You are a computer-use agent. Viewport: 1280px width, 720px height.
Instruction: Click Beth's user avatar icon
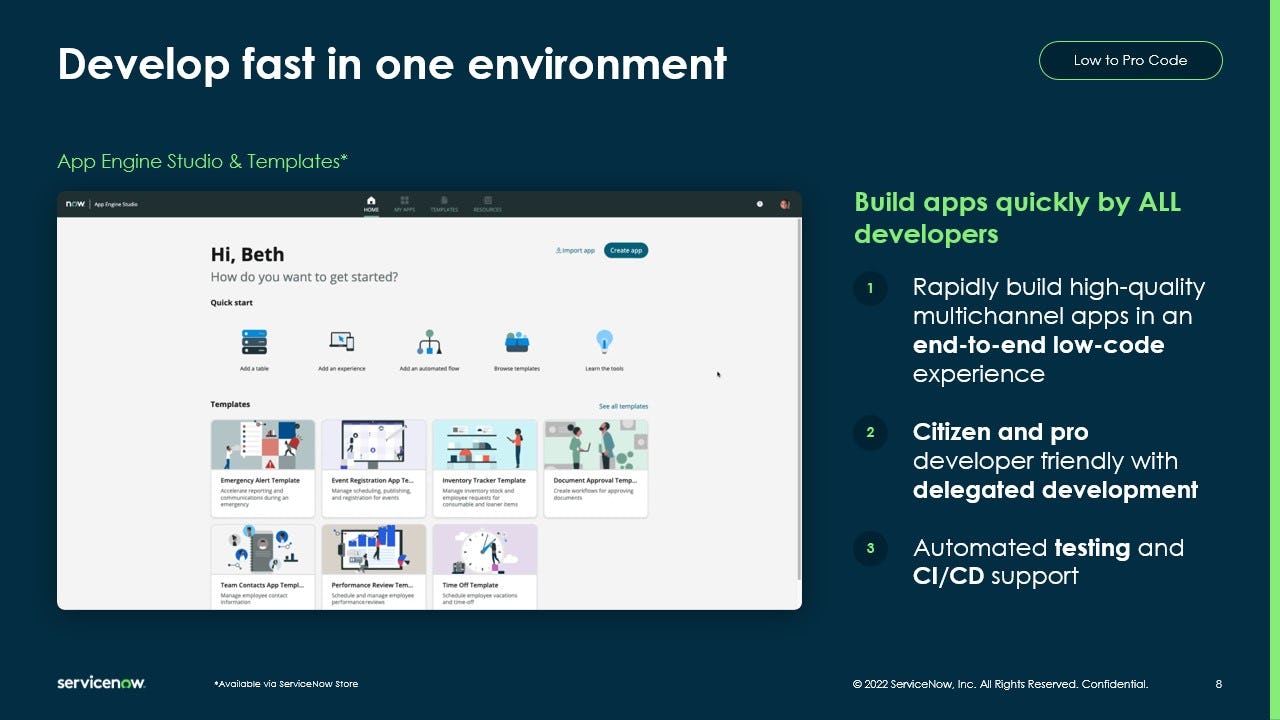tap(785, 204)
